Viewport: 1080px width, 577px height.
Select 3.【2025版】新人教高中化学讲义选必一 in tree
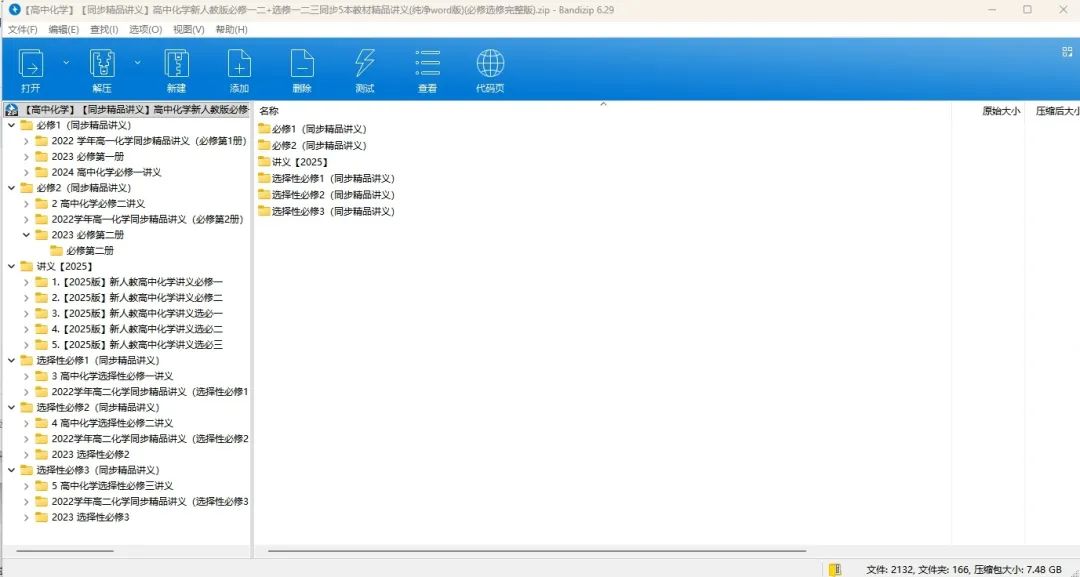(137, 313)
